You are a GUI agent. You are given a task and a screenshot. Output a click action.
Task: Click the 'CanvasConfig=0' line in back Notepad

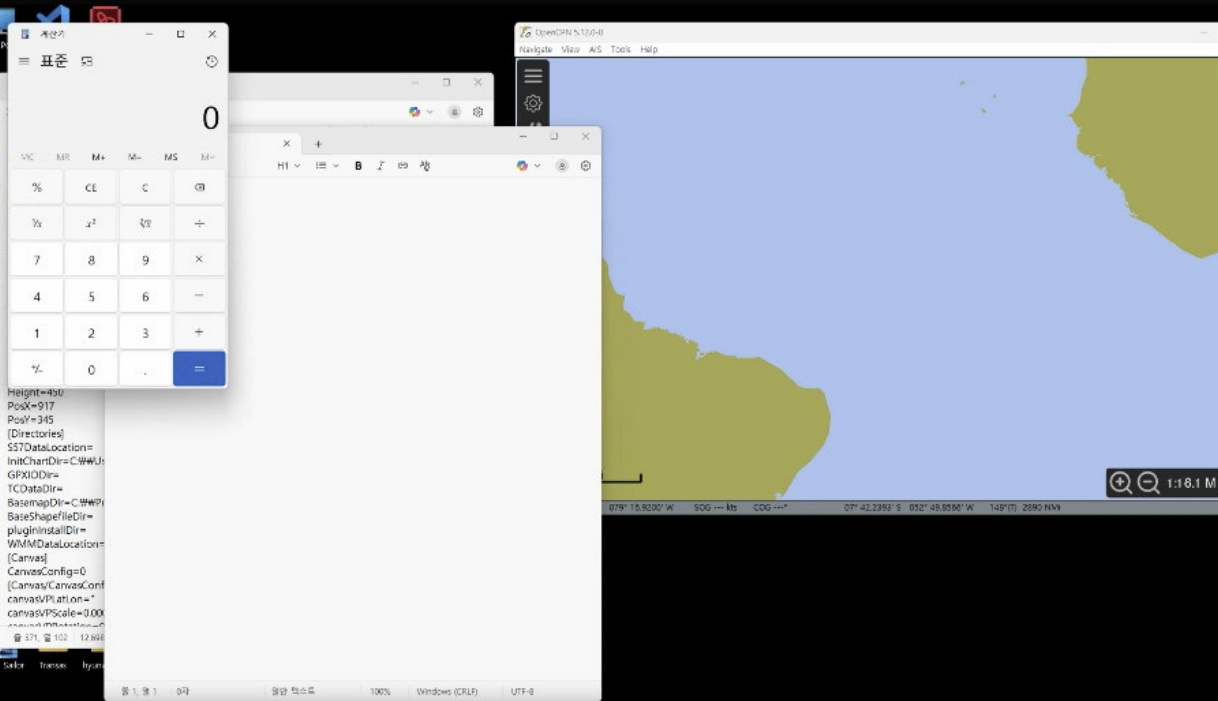47,571
